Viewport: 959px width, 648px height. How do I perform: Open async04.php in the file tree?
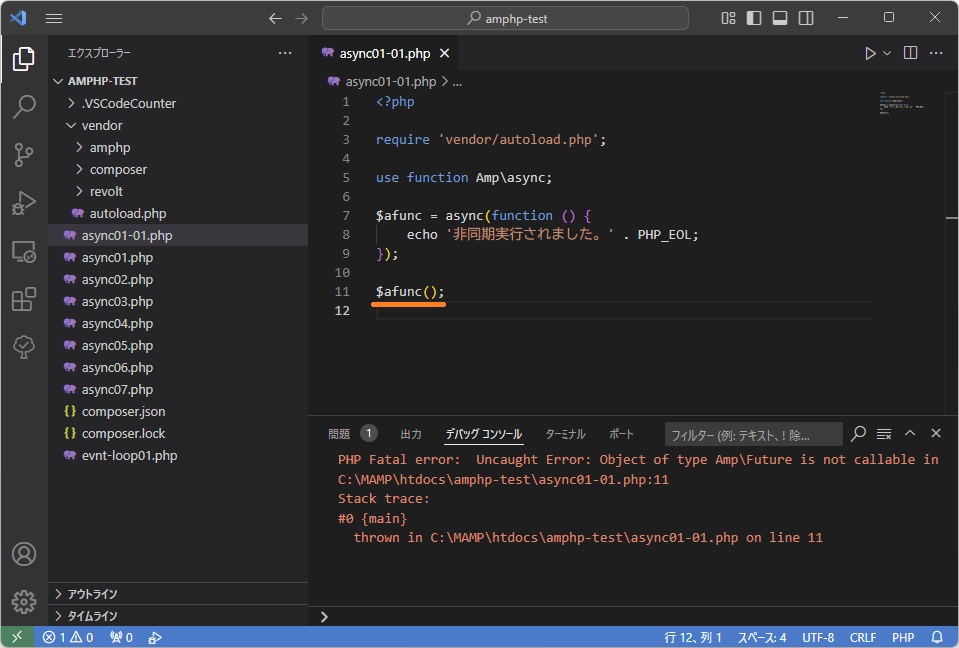pyautogui.click(x=178, y=323)
